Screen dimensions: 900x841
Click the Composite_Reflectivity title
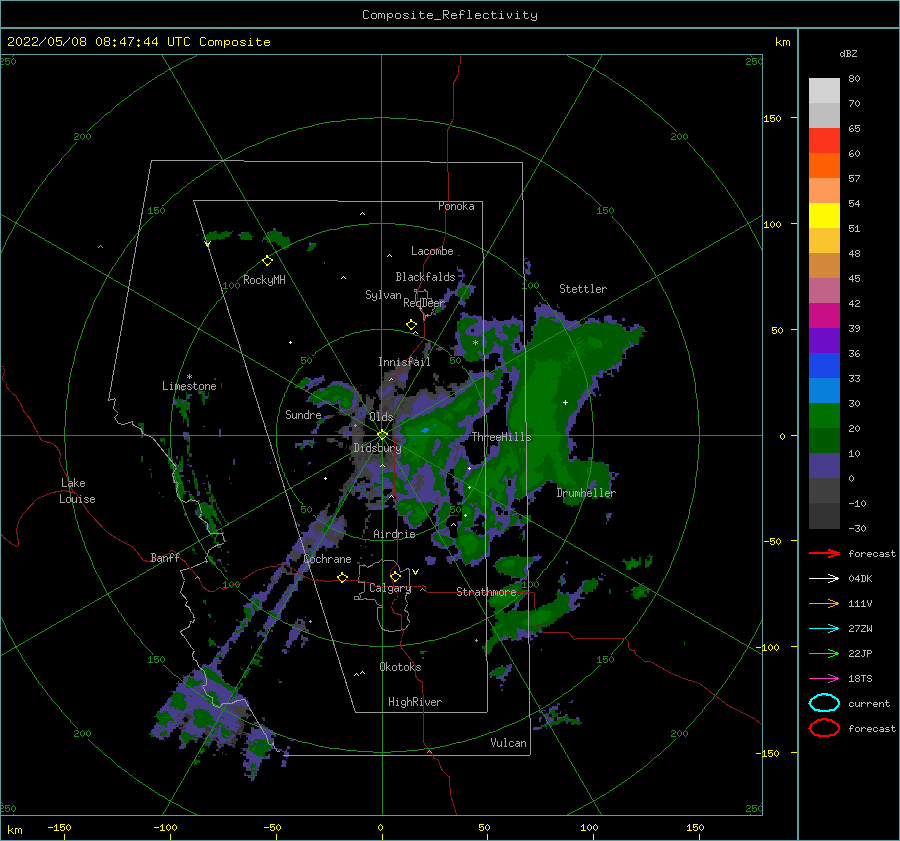(x=450, y=15)
